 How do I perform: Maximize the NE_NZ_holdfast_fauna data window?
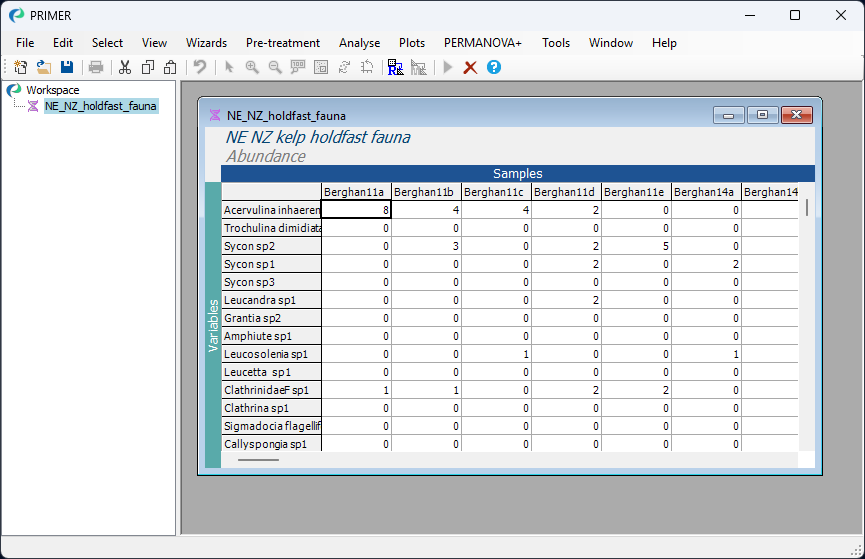click(762, 115)
